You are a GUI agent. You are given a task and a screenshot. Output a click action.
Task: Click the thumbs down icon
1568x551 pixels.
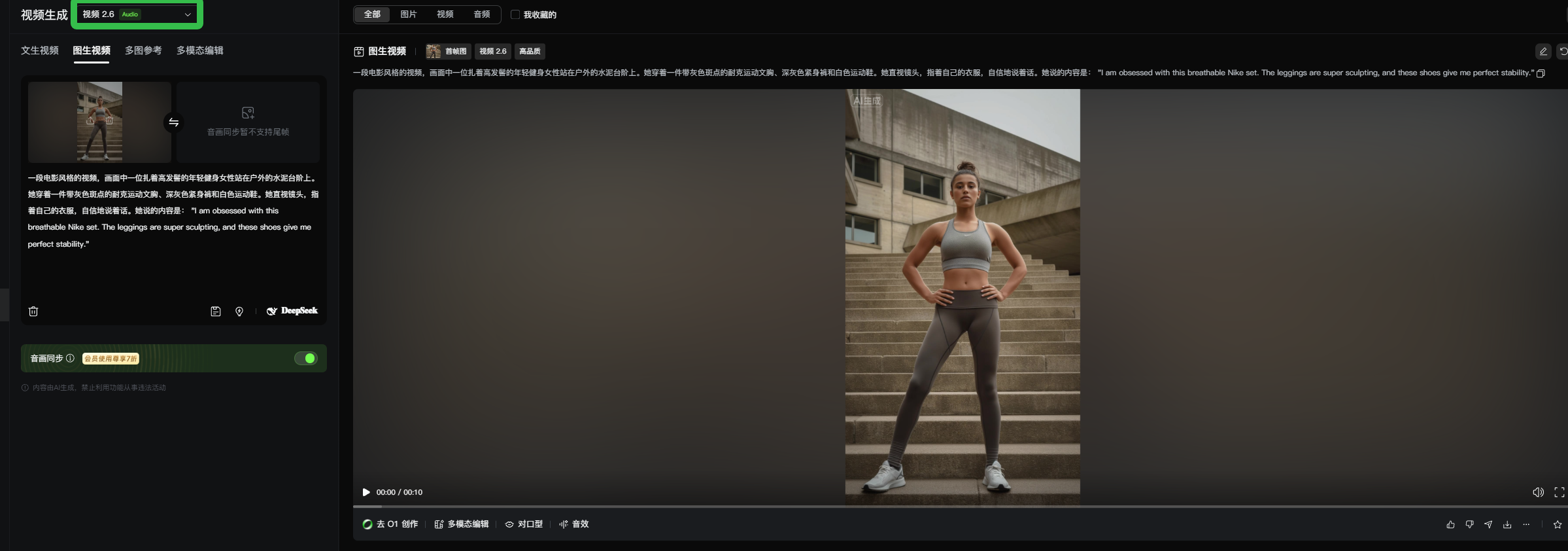tap(1469, 524)
